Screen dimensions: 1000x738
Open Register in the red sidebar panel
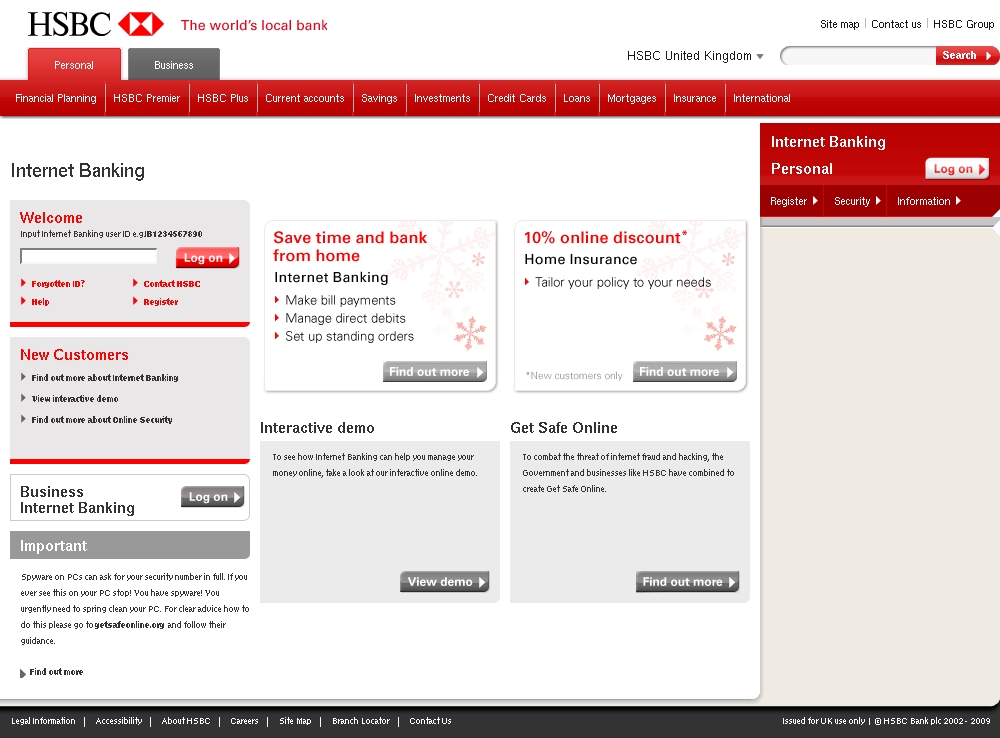pyautogui.click(x=793, y=201)
